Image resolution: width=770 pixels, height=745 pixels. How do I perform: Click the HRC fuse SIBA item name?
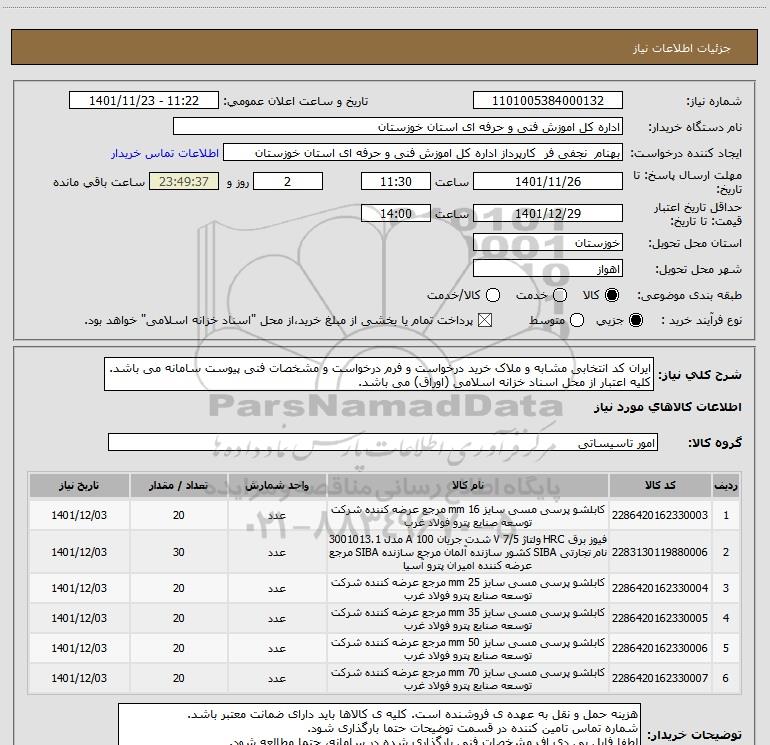point(468,552)
